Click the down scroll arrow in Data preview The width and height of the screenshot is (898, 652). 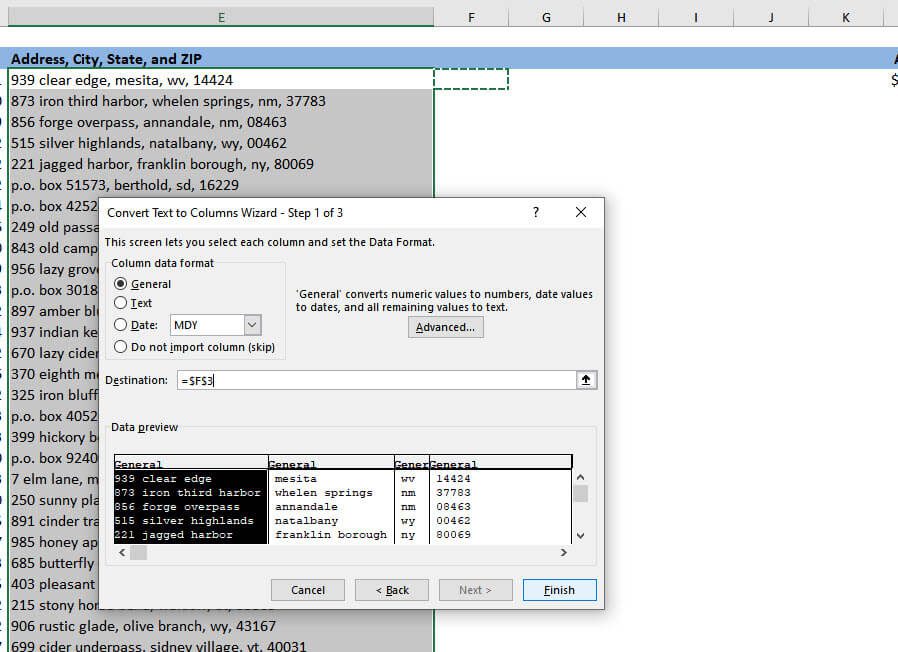click(581, 535)
